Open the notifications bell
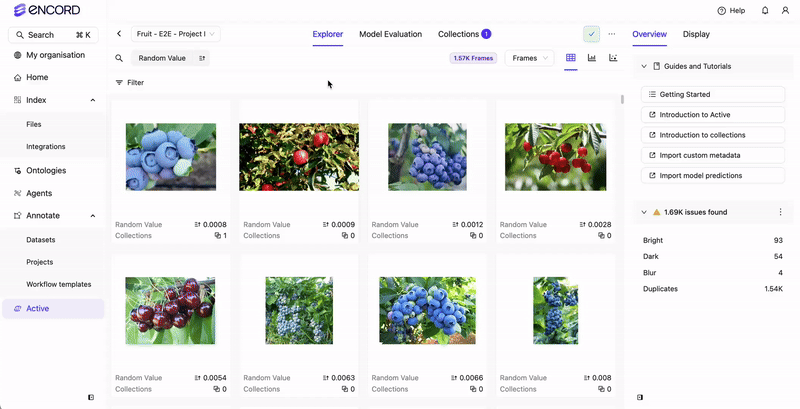The image size is (800, 409). 765,10
